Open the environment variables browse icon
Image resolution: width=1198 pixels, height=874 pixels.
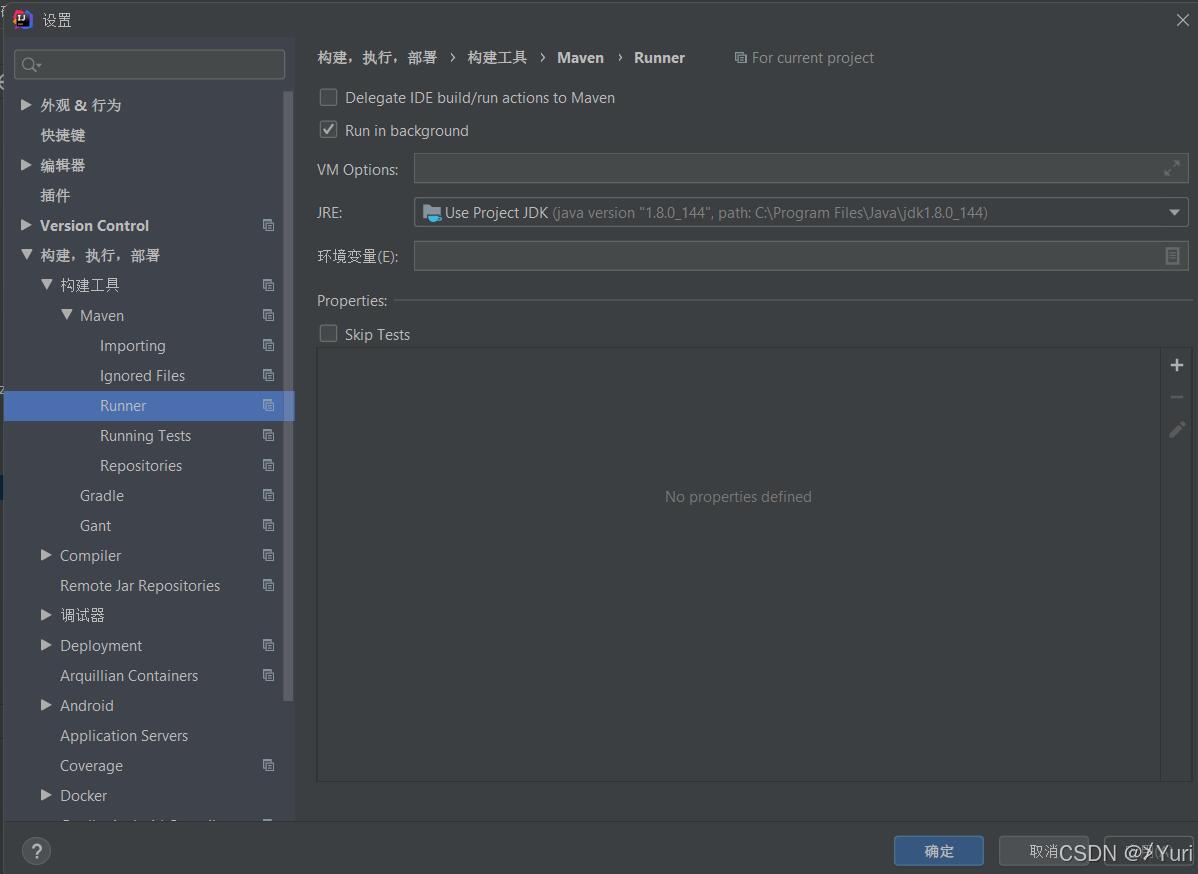(x=1171, y=256)
